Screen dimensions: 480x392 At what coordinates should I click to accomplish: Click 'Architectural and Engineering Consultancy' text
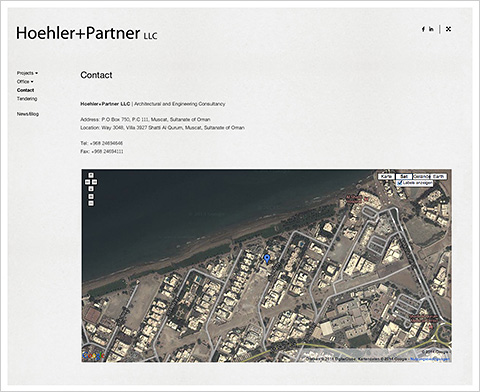point(180,104)
